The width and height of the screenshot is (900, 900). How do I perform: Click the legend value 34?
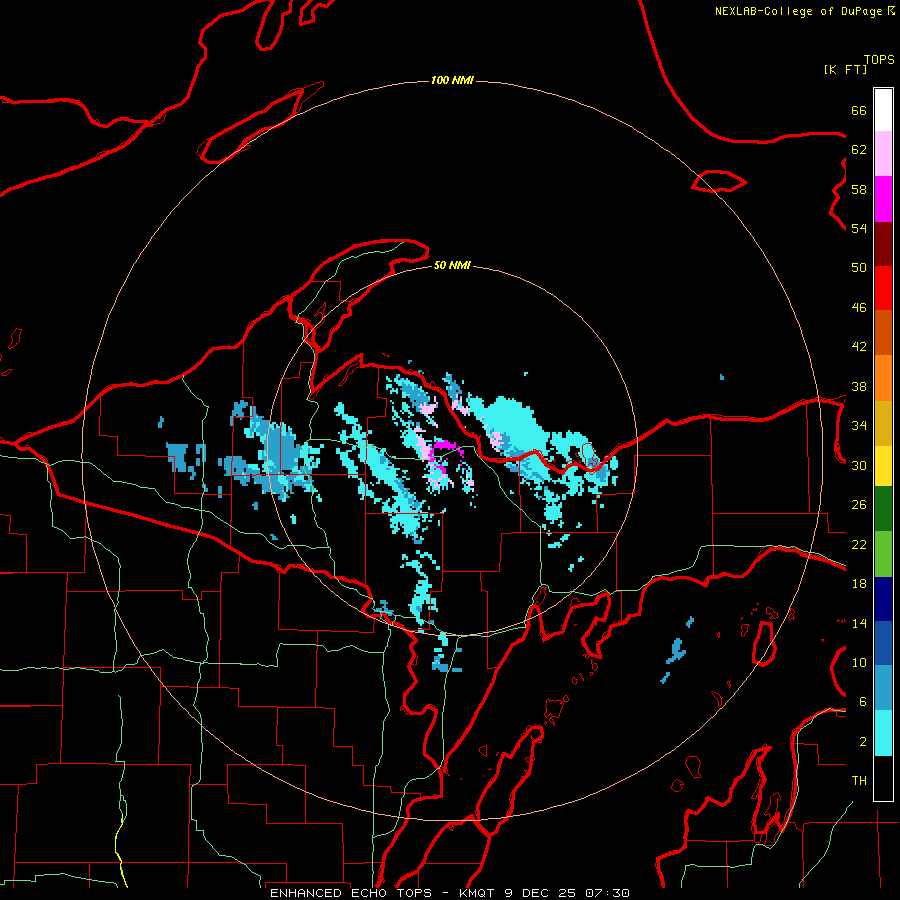(859, 425)
